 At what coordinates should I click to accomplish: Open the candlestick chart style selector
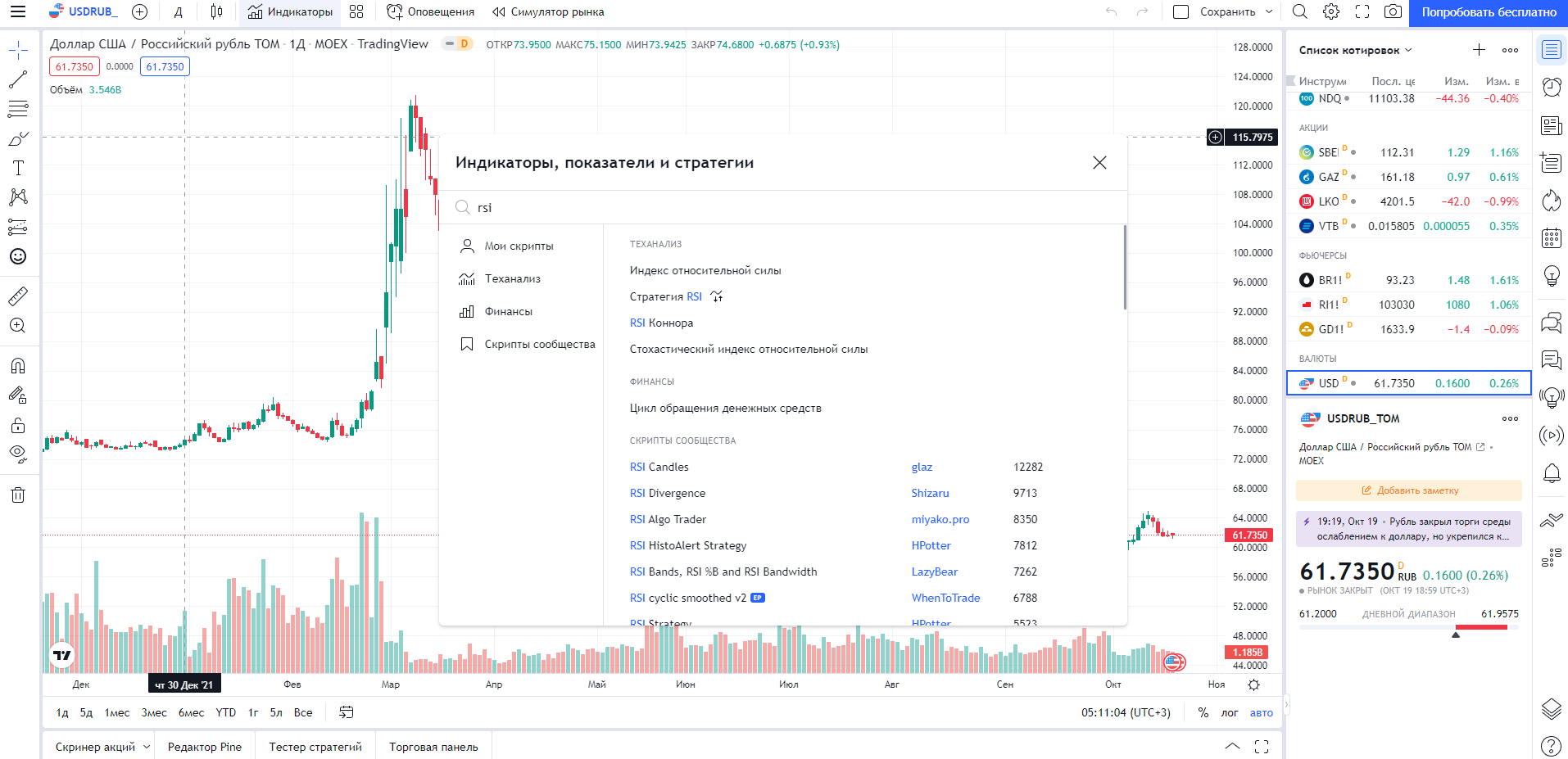point(216,11)
